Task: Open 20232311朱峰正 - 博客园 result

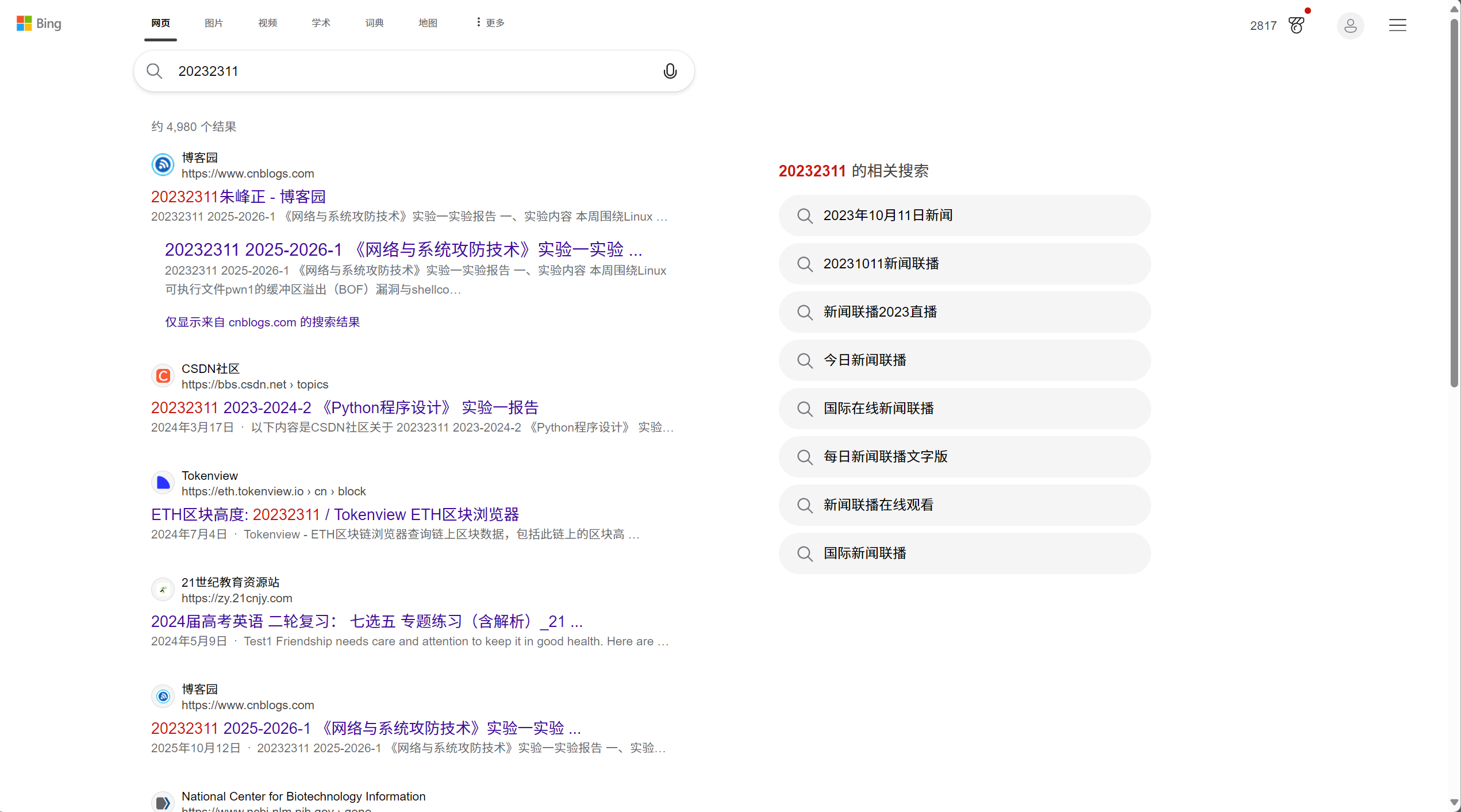Action: (x=238, y=197)
